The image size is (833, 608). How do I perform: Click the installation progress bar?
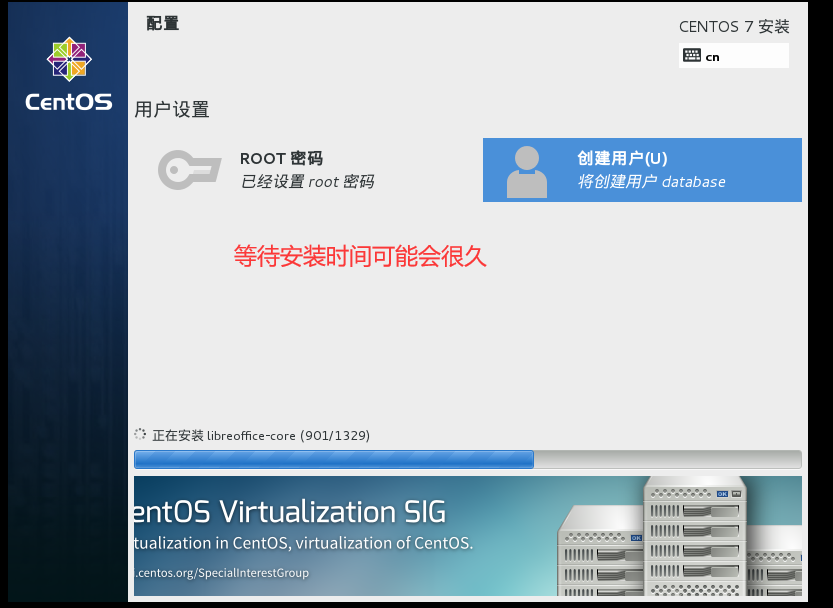point(468,459)
